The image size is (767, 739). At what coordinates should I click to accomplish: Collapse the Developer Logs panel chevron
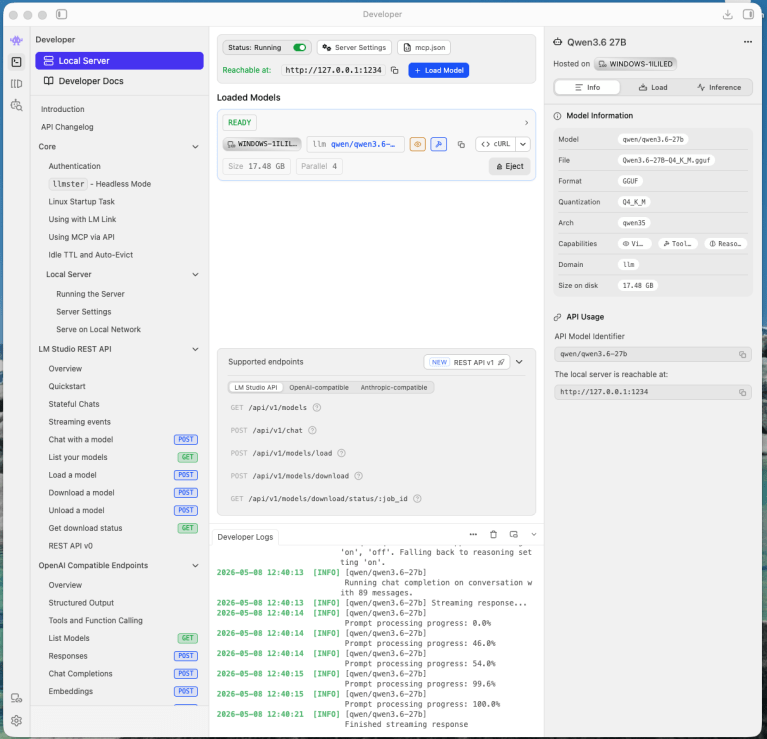534,535
